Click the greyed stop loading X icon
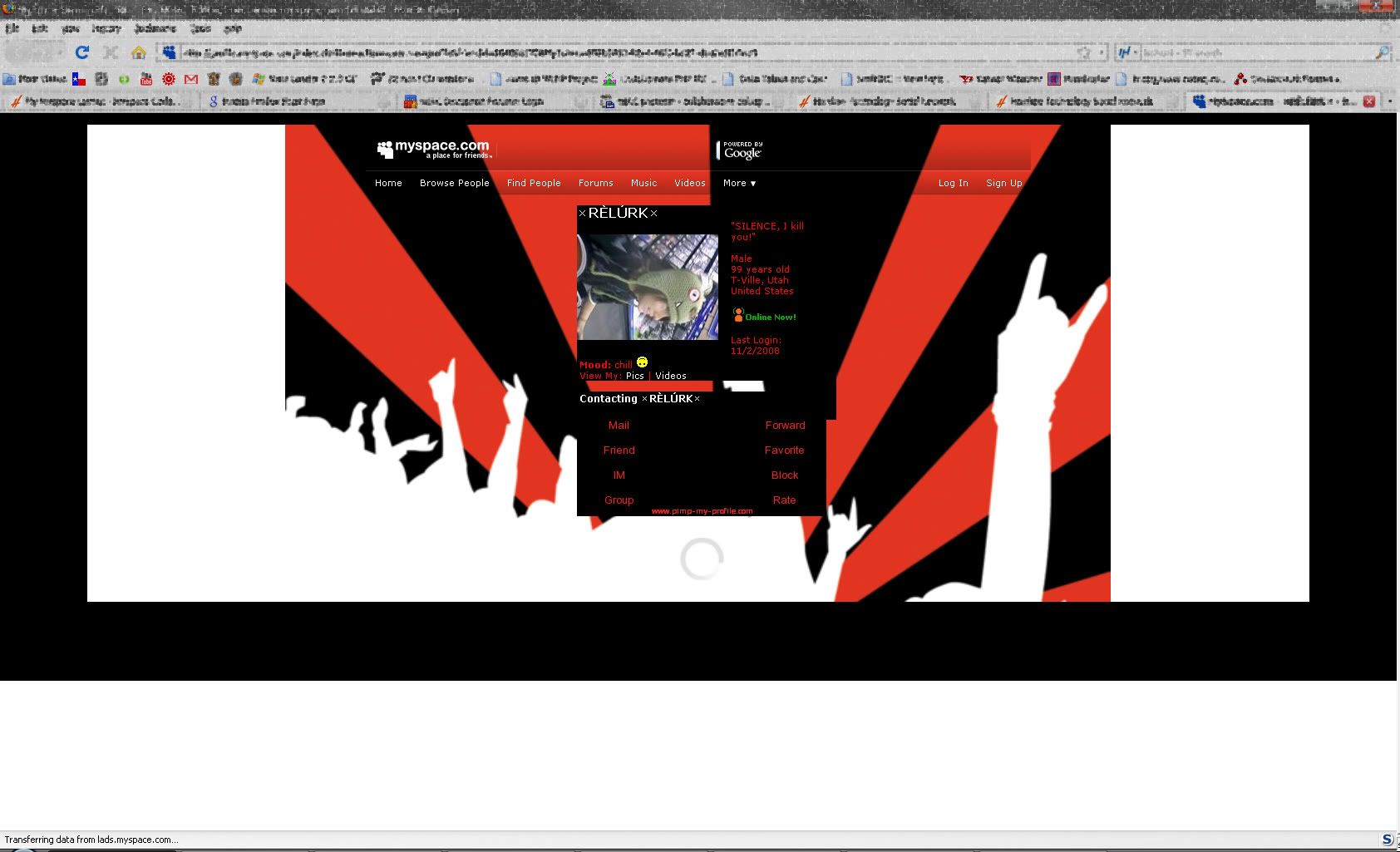The height and width of the screenshot is (852, 1400). pos(110,52)
